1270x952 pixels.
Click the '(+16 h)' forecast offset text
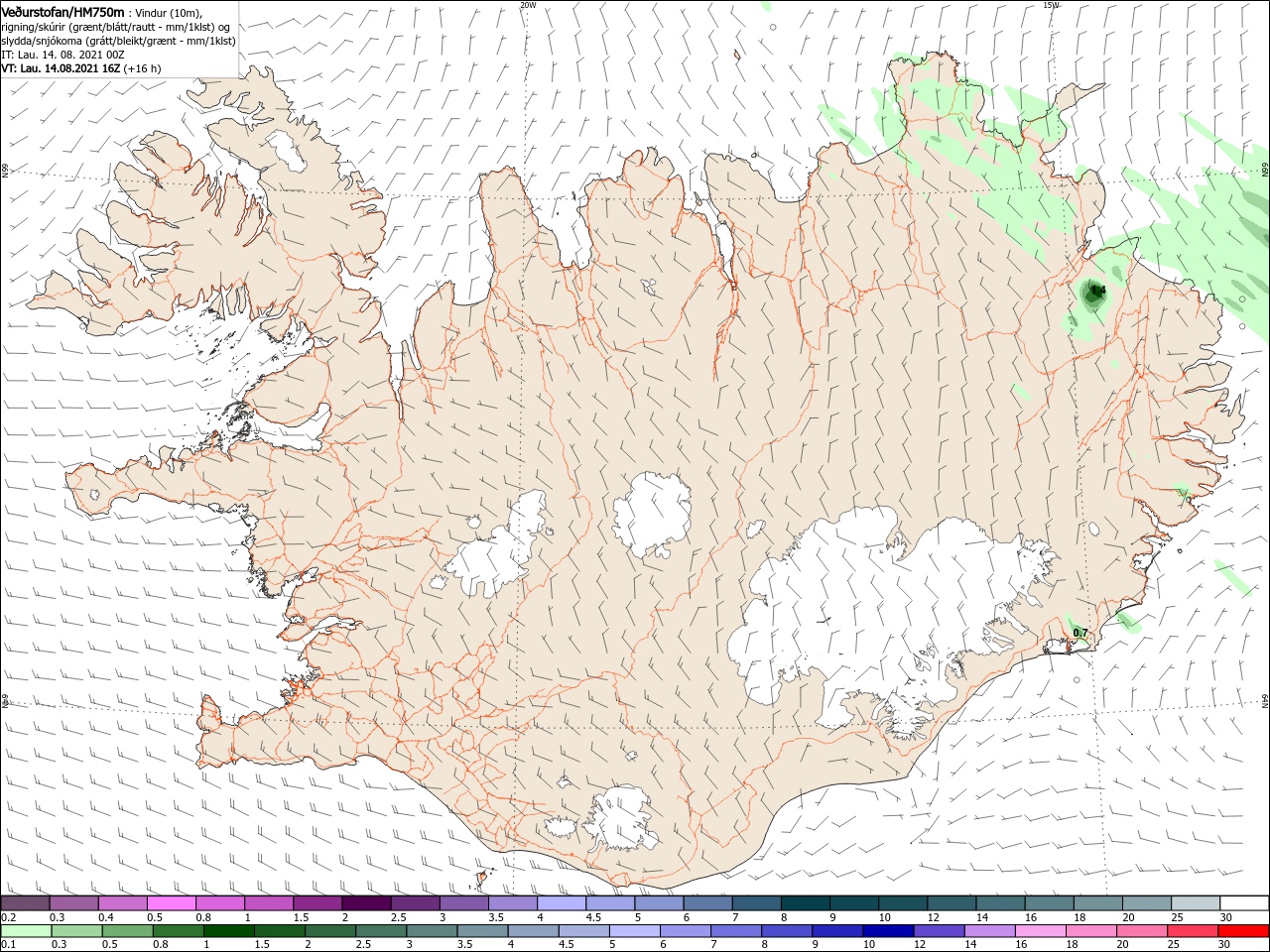[143, 68]
